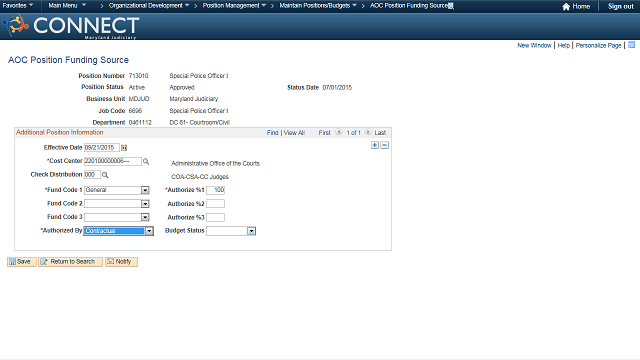Screen dimensions: 640x360
Task: Click Status Date value 07/01/2015
Action: tap(337, 87)
